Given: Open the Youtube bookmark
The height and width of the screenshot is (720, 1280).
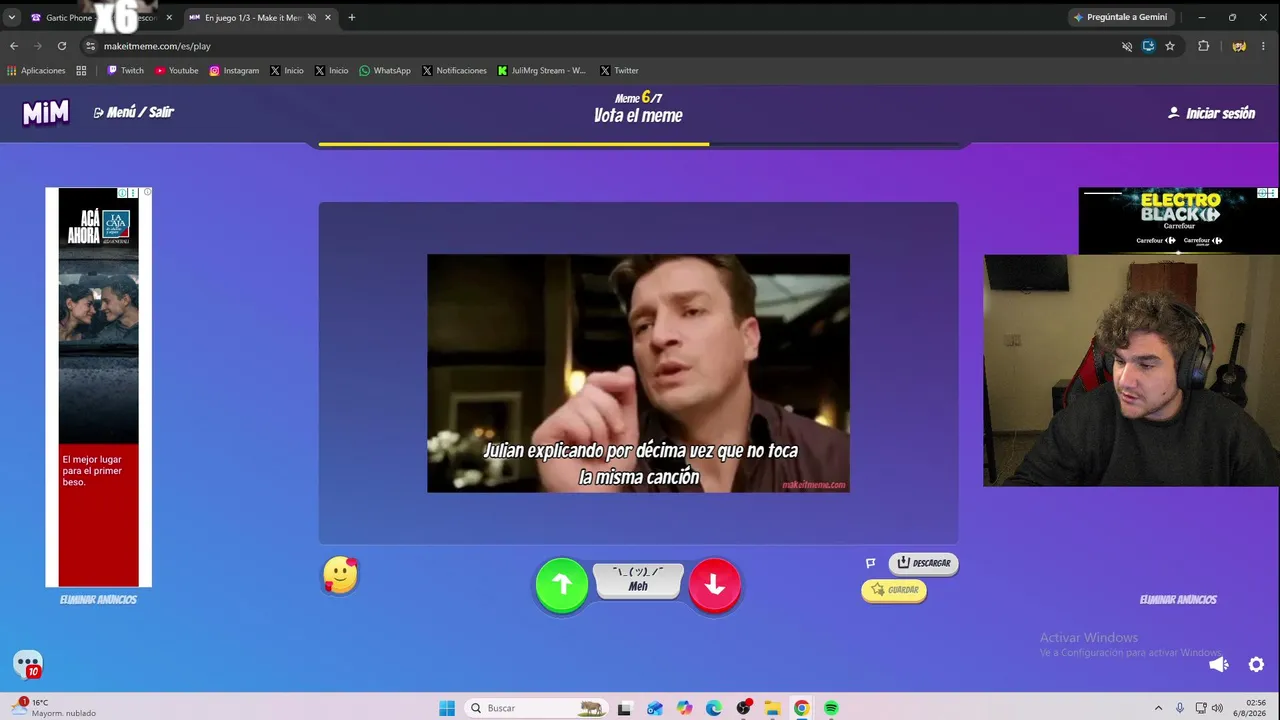Looking at the screenshot, I should pos(176,71).
